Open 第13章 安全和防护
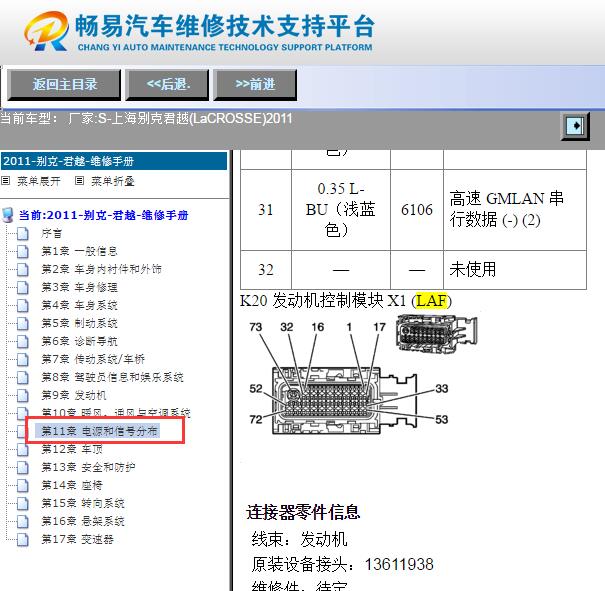 (x=88, y=468)
